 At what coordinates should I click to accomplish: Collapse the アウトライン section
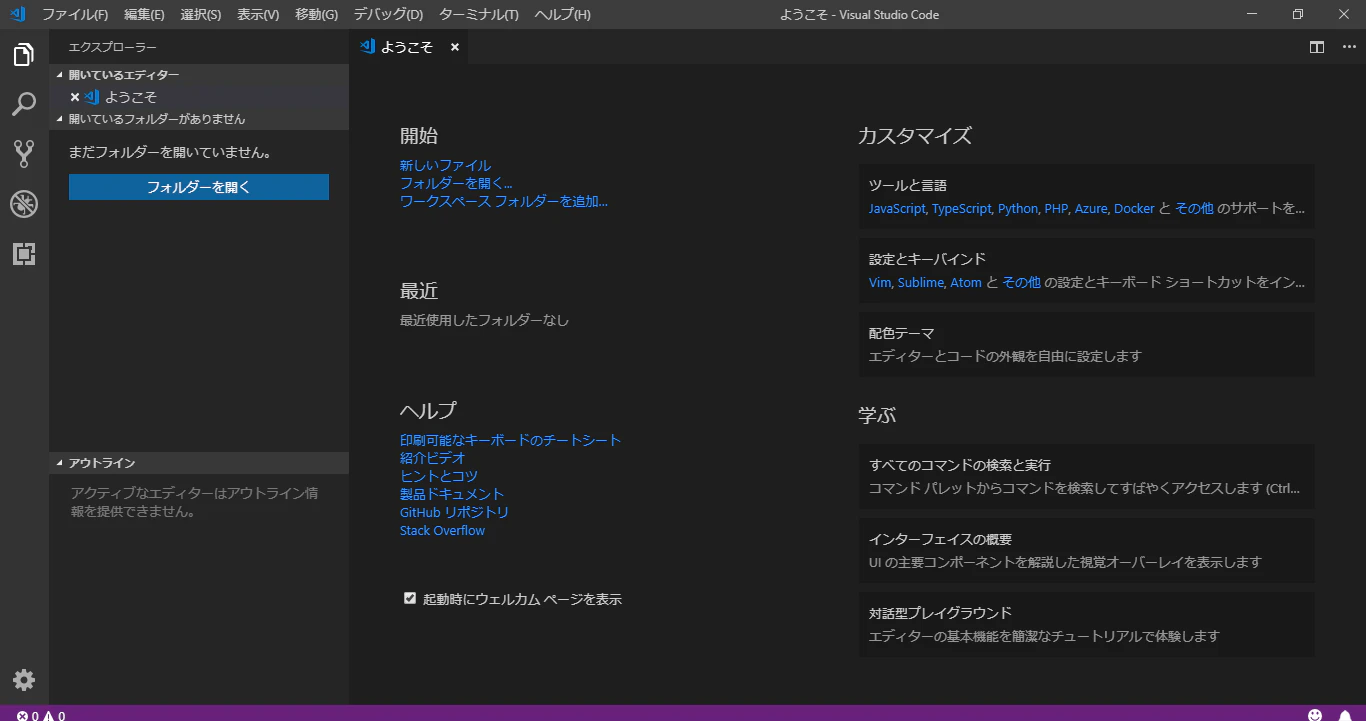199,463
